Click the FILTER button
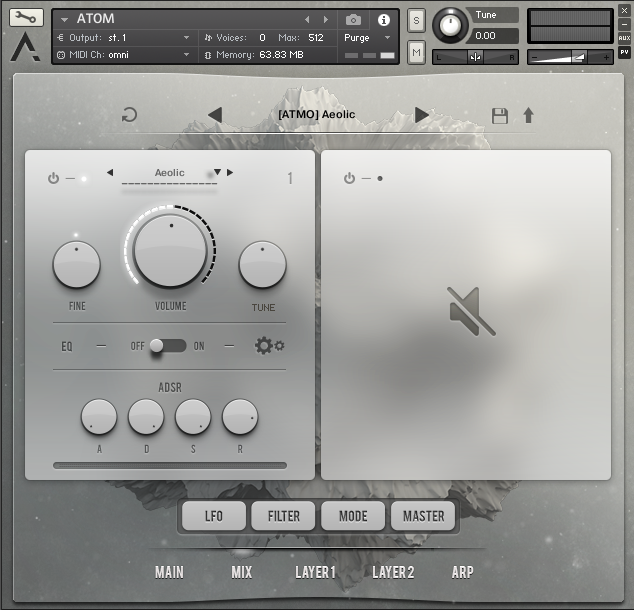The height and width of the screenshot is (610, 634). point(283,516)
